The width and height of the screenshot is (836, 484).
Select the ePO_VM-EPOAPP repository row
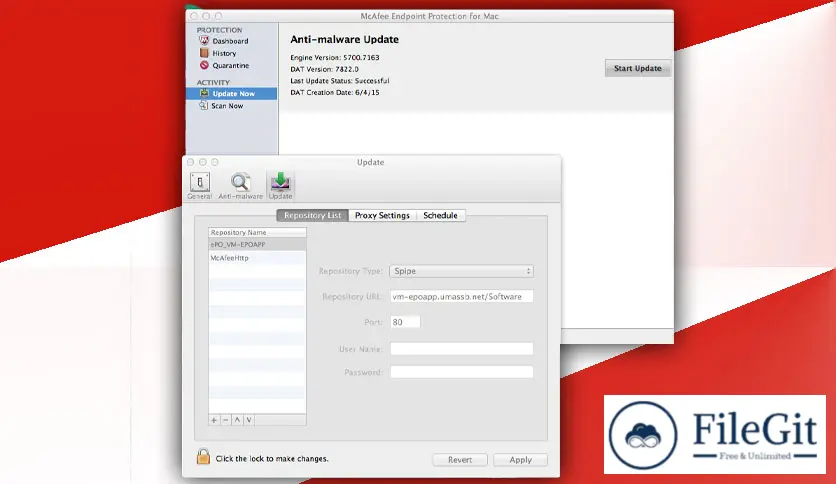tap(258, 245)
